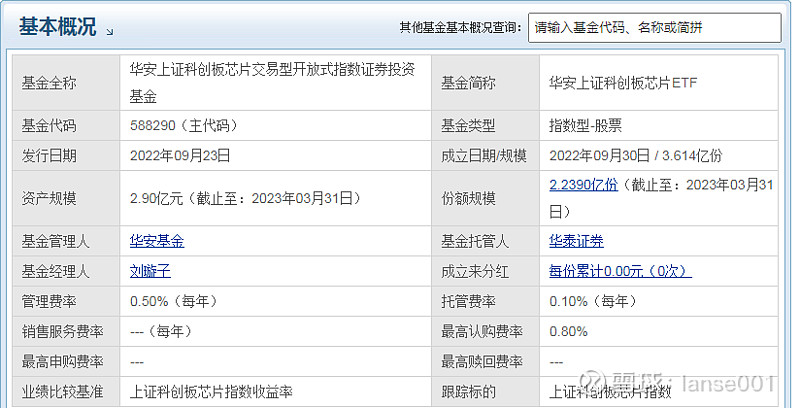Image resolution: width=800 pixels, height=408 pixels.
Task: Click the fund type value 指数型-股票
Action: pos(585,125)
